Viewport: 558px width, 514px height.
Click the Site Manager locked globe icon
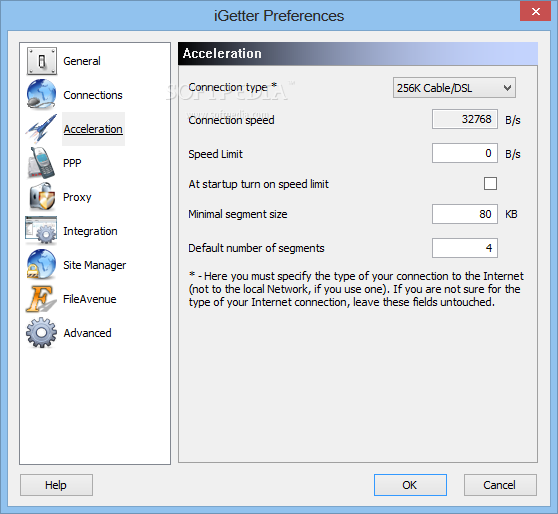click(x=41, y=264)
